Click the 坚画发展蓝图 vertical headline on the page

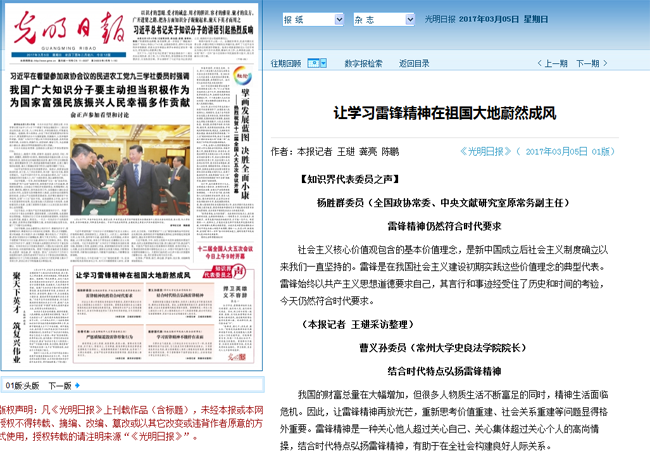[245, 133]
